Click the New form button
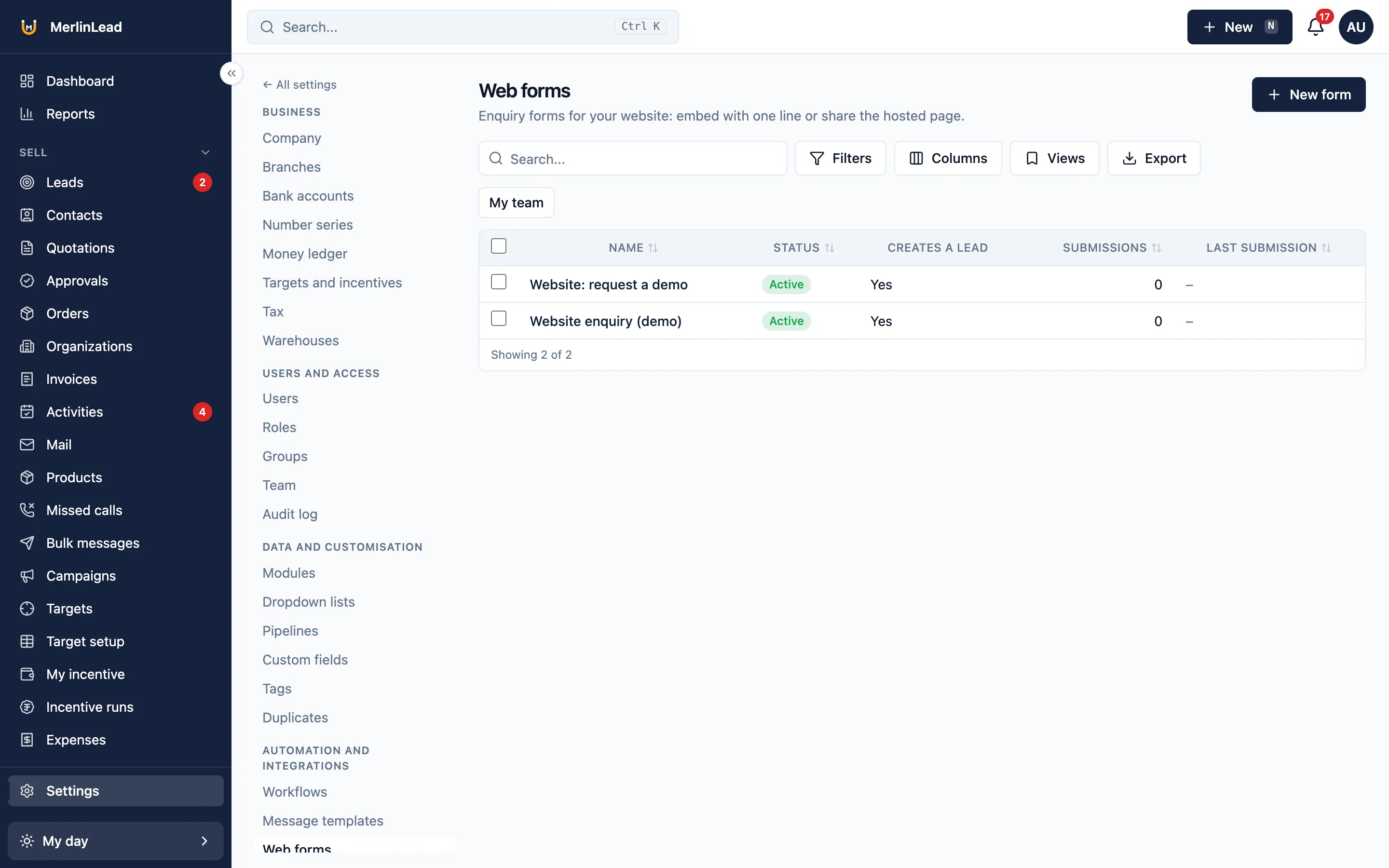 [x=1308, y=94]
